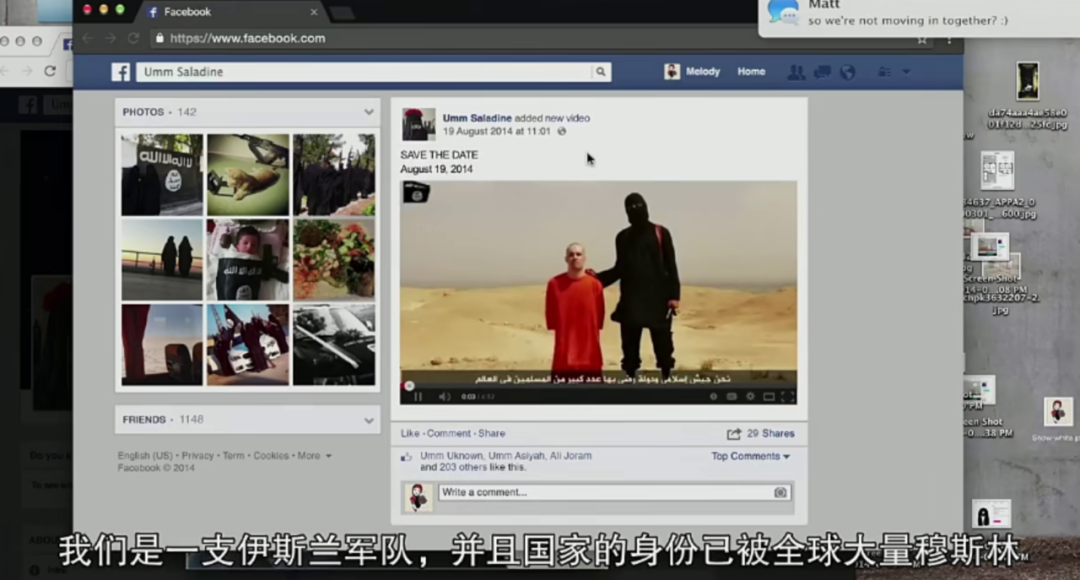Open the Top Comments dropdown
Viewport: 1080px width, 580px height.
pyautogui.click(x=750, y=456)
